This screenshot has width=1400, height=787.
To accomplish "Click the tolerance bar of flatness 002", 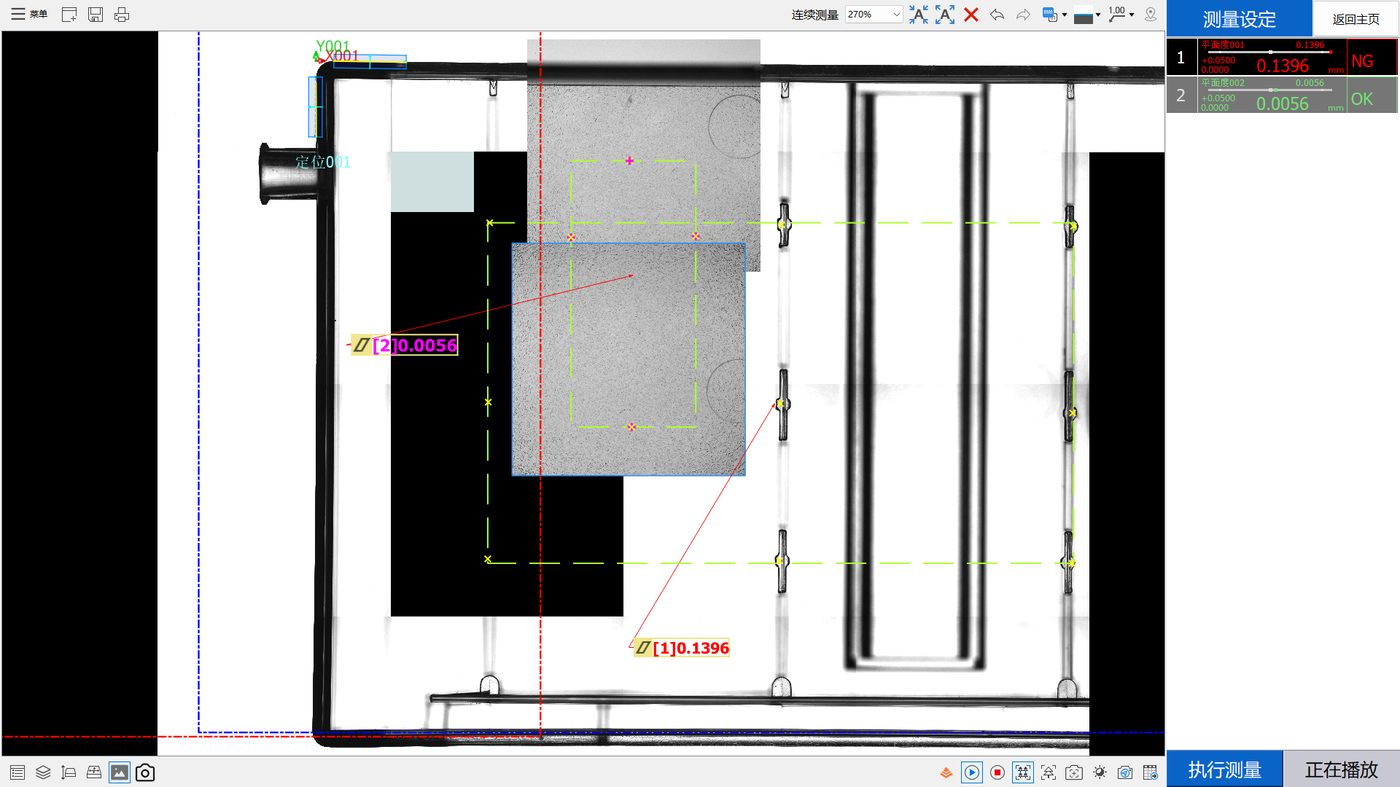I will [1269, 90].
